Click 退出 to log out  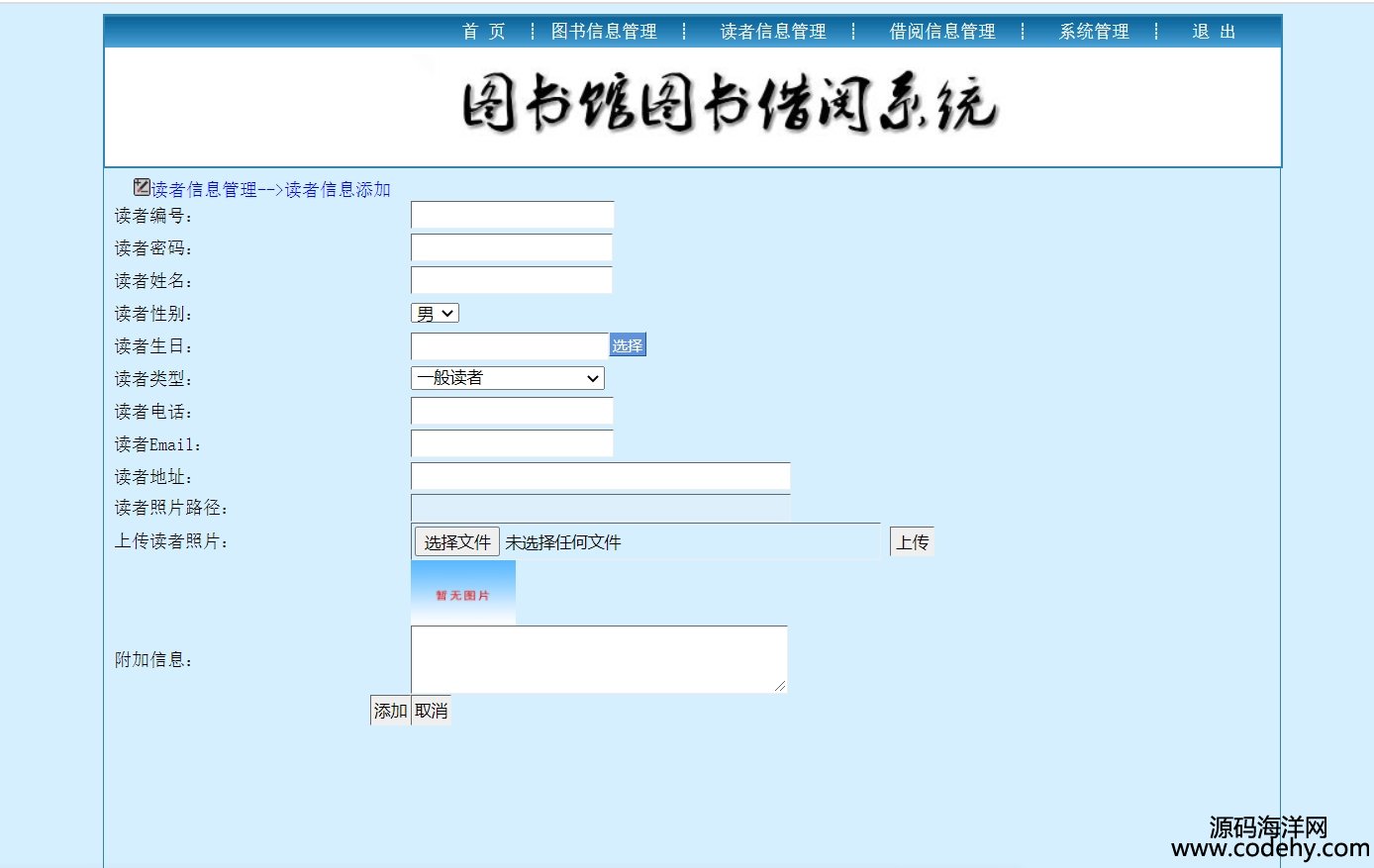[1214, 32]
